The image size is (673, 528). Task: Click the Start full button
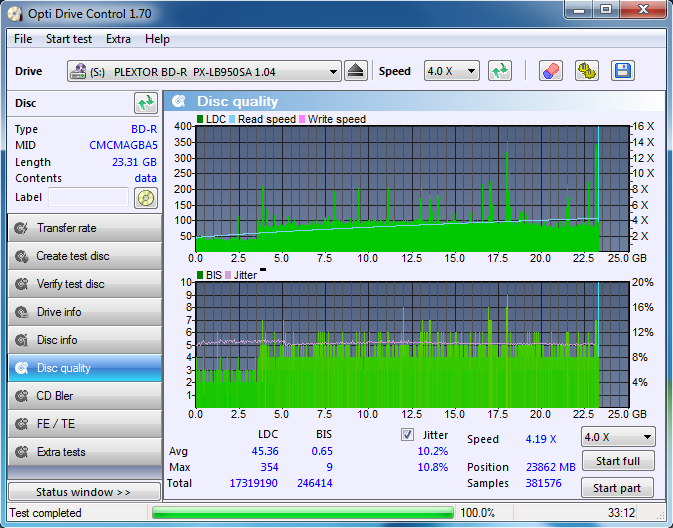tap(618, 461)
